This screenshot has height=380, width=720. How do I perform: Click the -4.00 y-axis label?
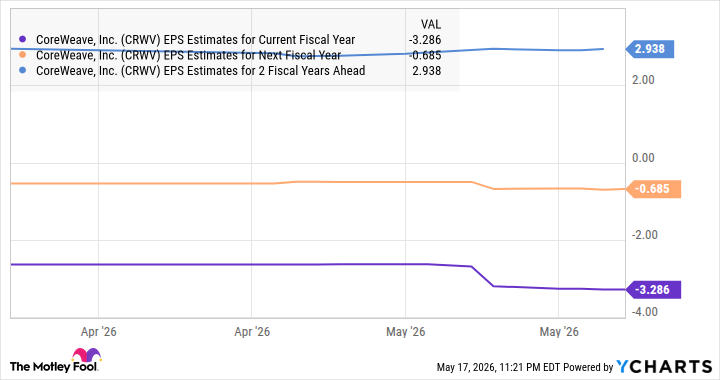645,312
